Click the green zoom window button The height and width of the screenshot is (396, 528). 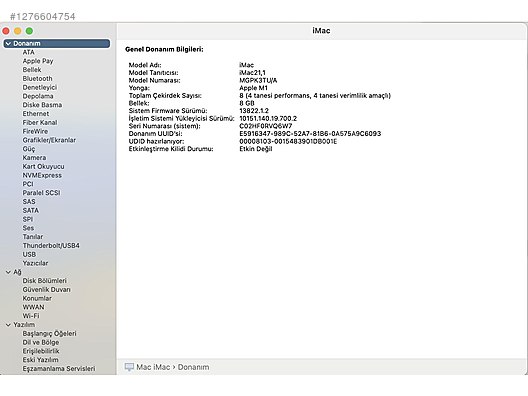(29, 31)
